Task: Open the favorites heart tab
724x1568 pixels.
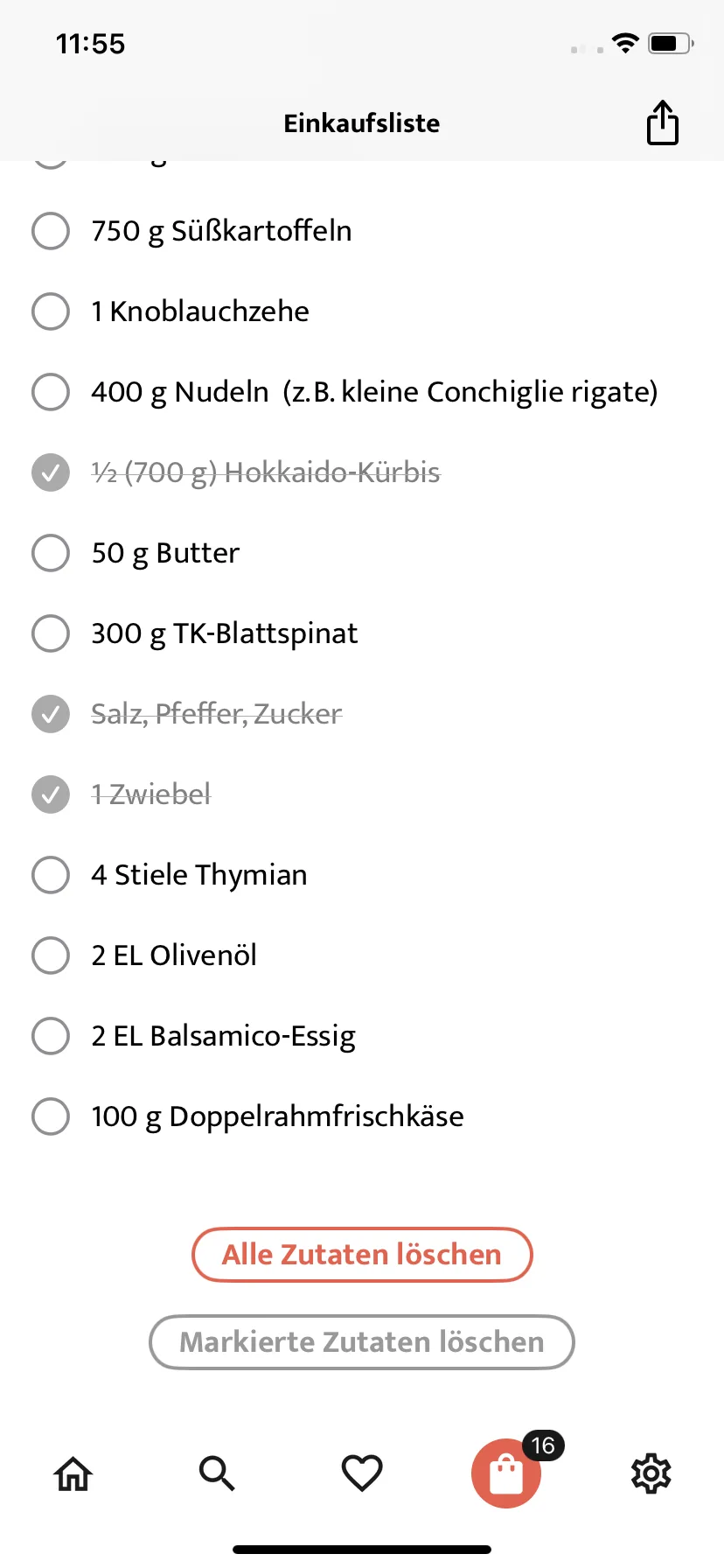Action: coord(362,1473)
